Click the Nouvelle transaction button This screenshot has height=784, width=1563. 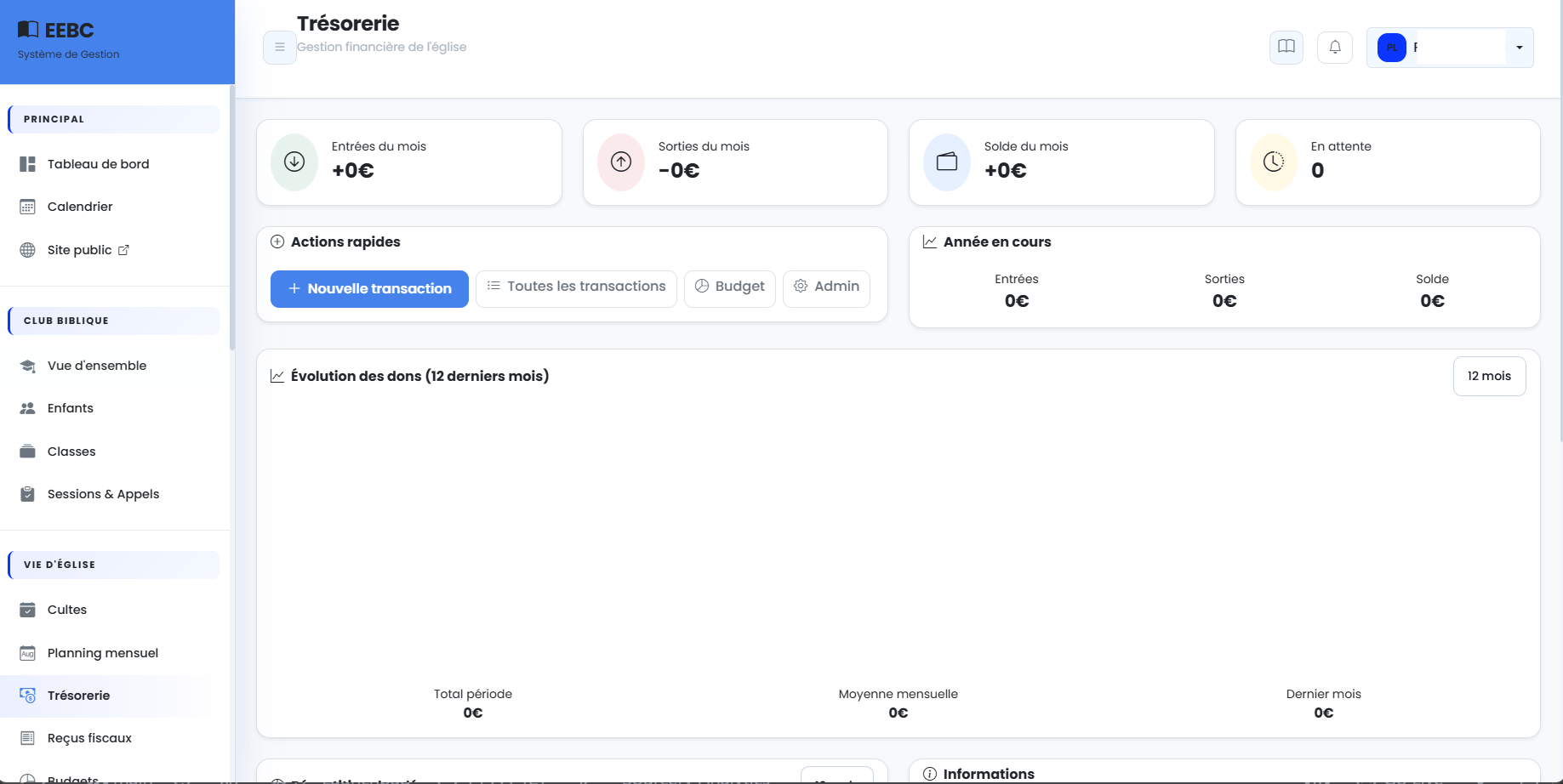pyautogui.click(x=368, y=289)
